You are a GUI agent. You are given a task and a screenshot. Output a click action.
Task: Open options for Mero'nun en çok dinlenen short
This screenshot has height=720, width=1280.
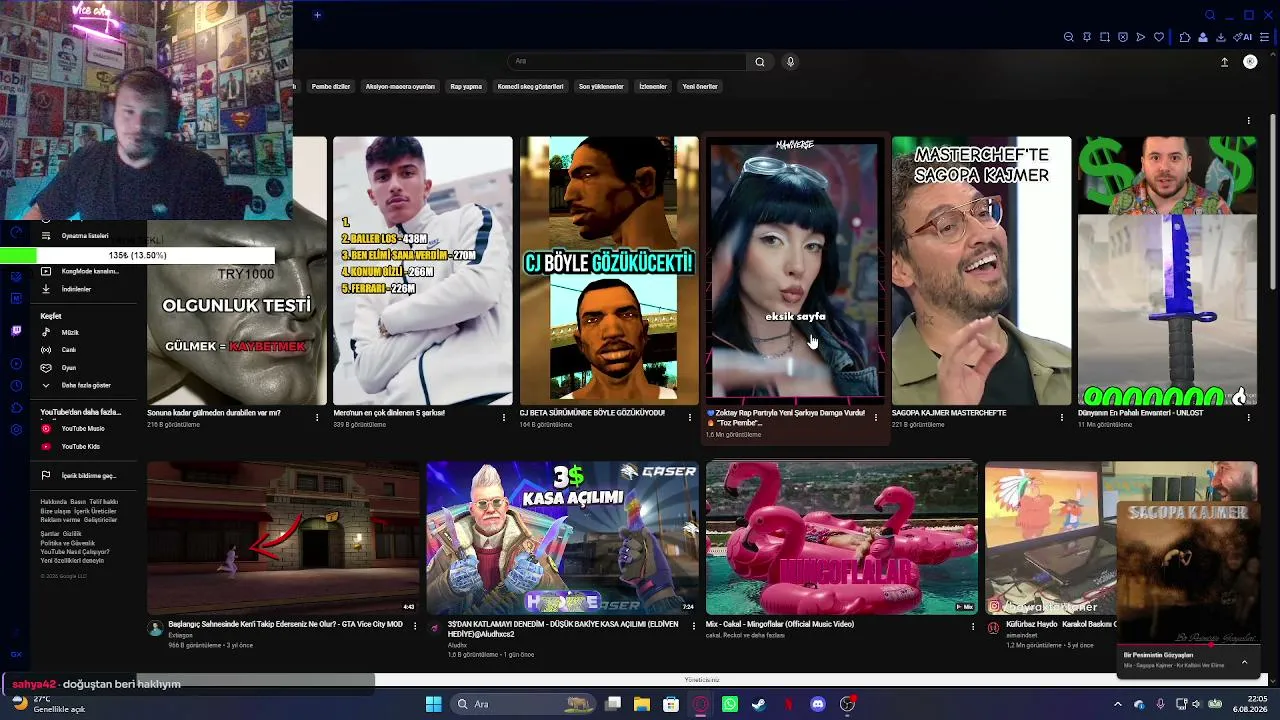coord(504,417)
